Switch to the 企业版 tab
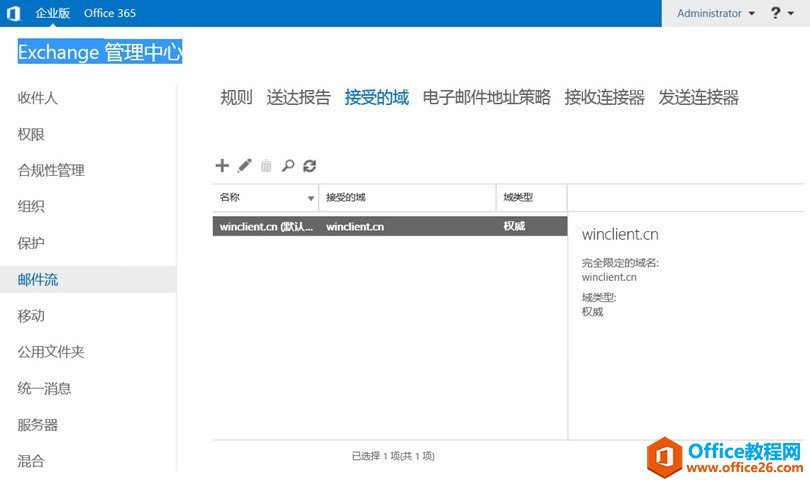Viewport: 810px width, 485px height. (x=53, y=13)
